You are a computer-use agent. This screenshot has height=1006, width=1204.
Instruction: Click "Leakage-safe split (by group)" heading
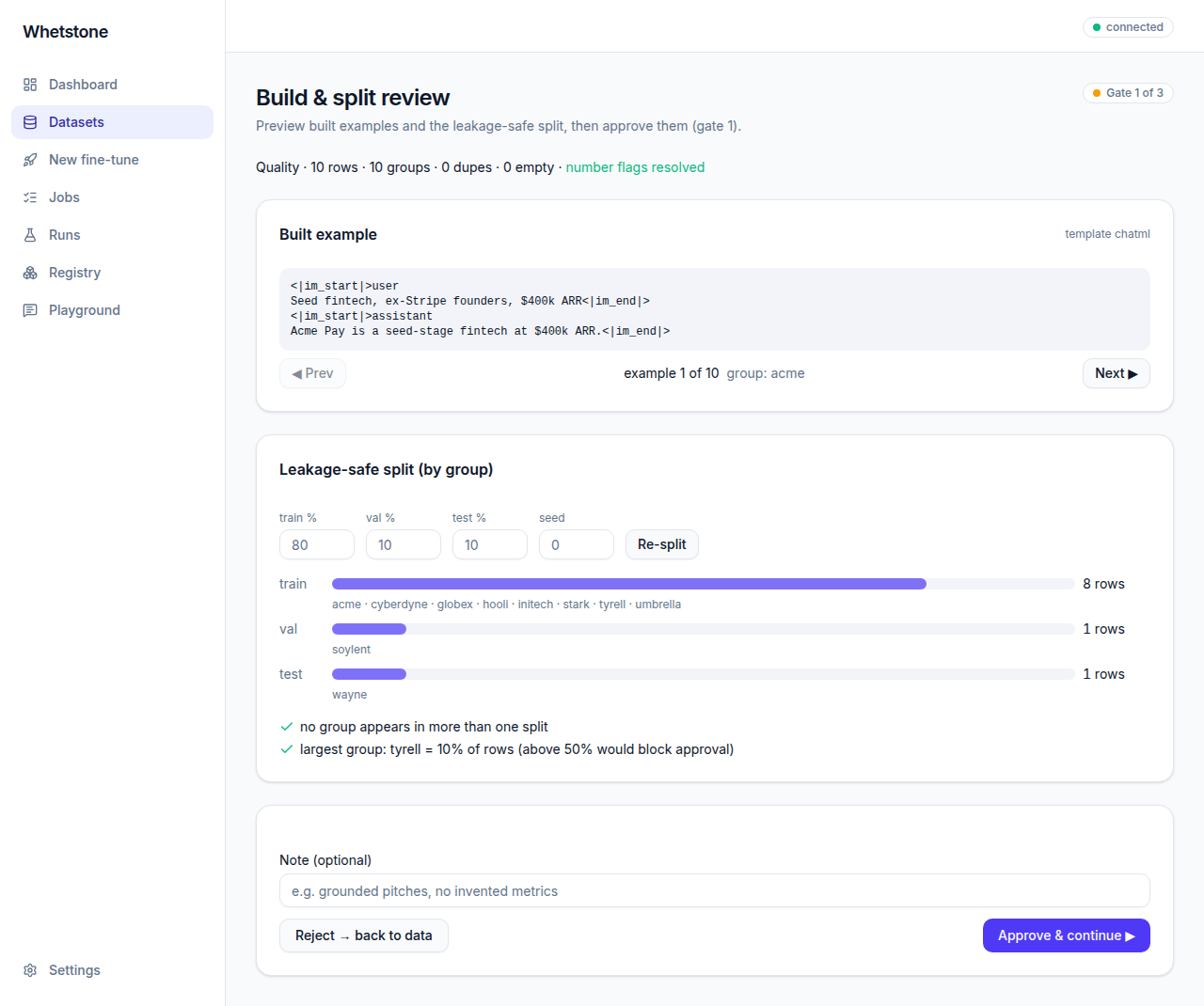(x=386, y=469)
